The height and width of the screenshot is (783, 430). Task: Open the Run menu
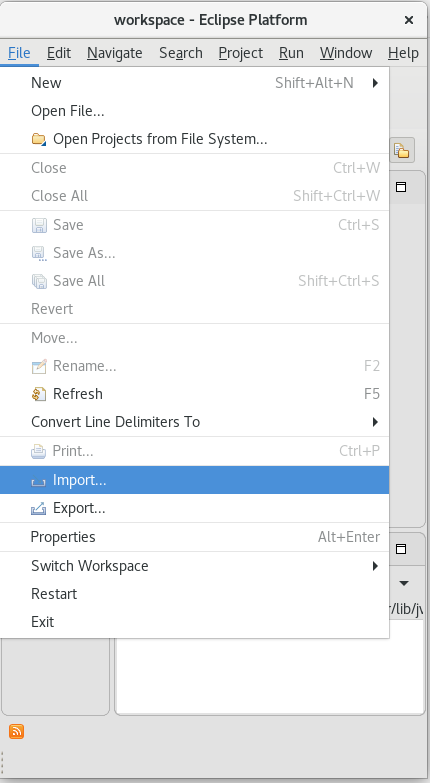291,53
